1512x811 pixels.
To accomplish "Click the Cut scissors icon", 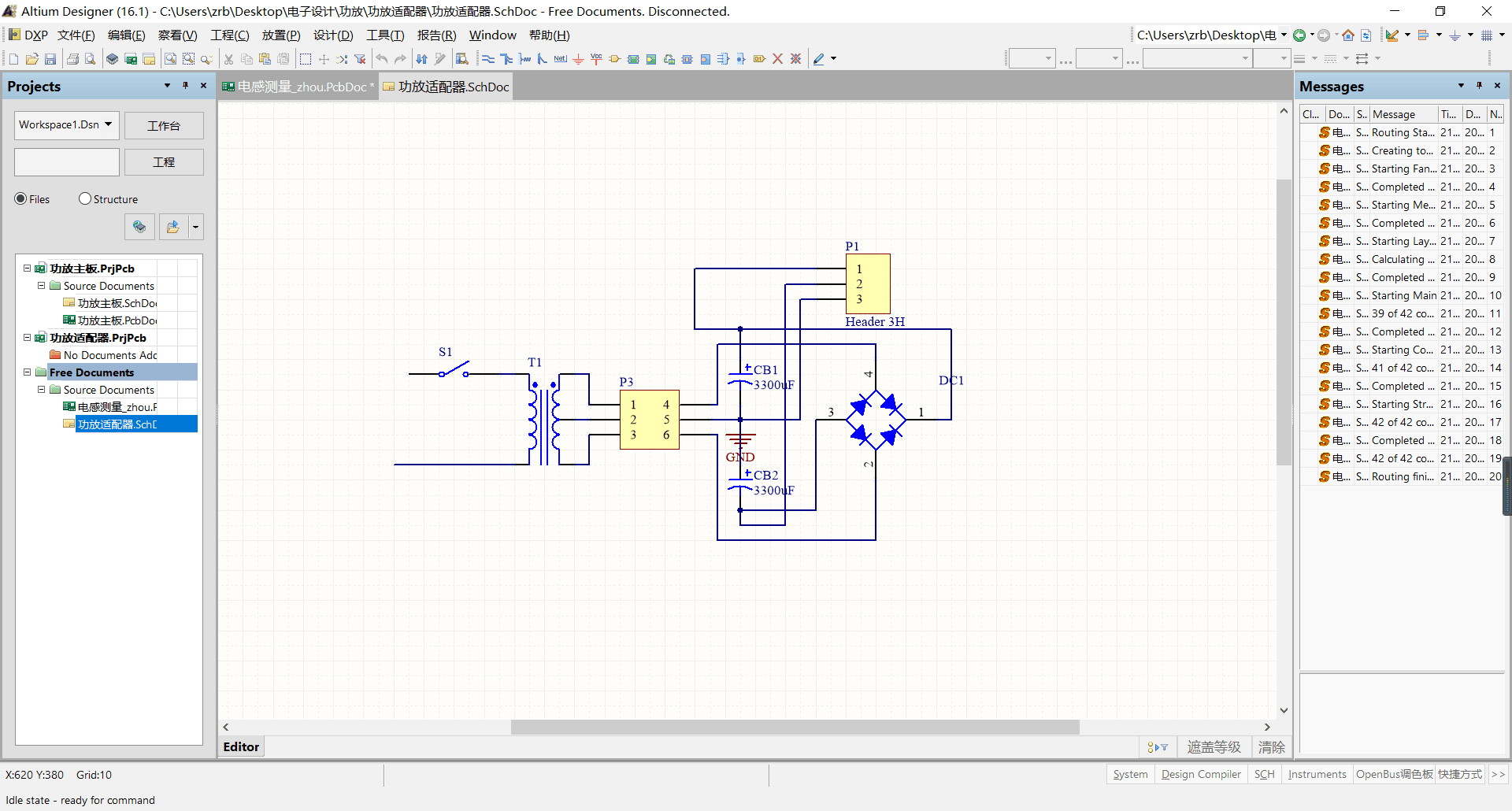I will [229, 59].
